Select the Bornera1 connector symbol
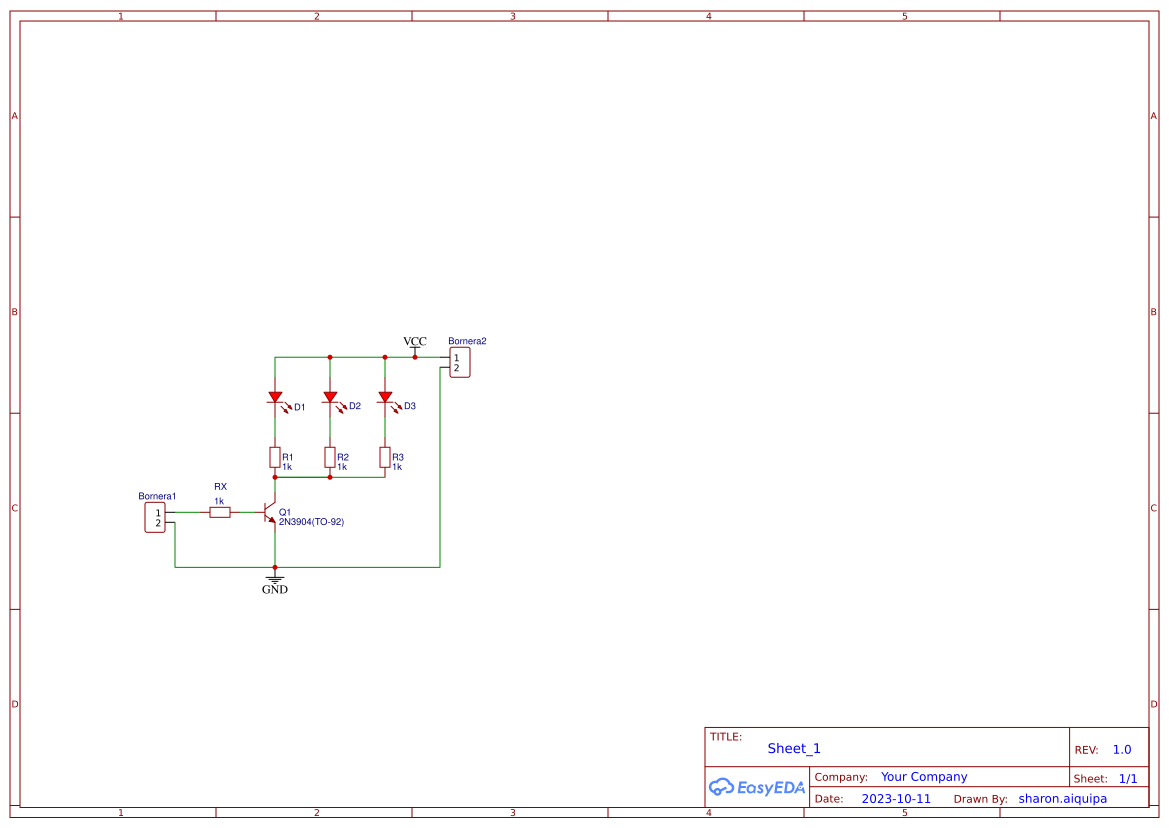This screenshot has height=828, width=1169. click(x=155, y=515)
